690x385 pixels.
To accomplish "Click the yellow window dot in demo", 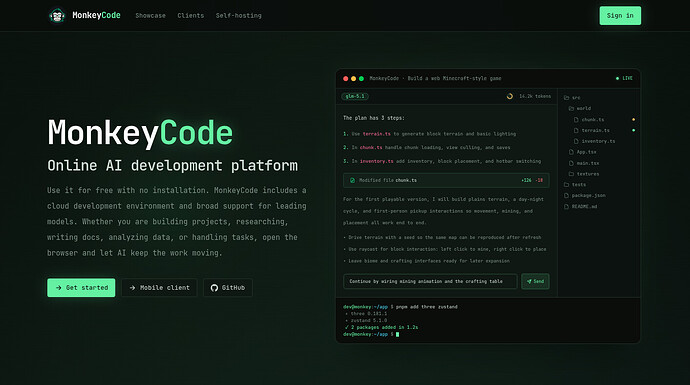I will point(353,78).
